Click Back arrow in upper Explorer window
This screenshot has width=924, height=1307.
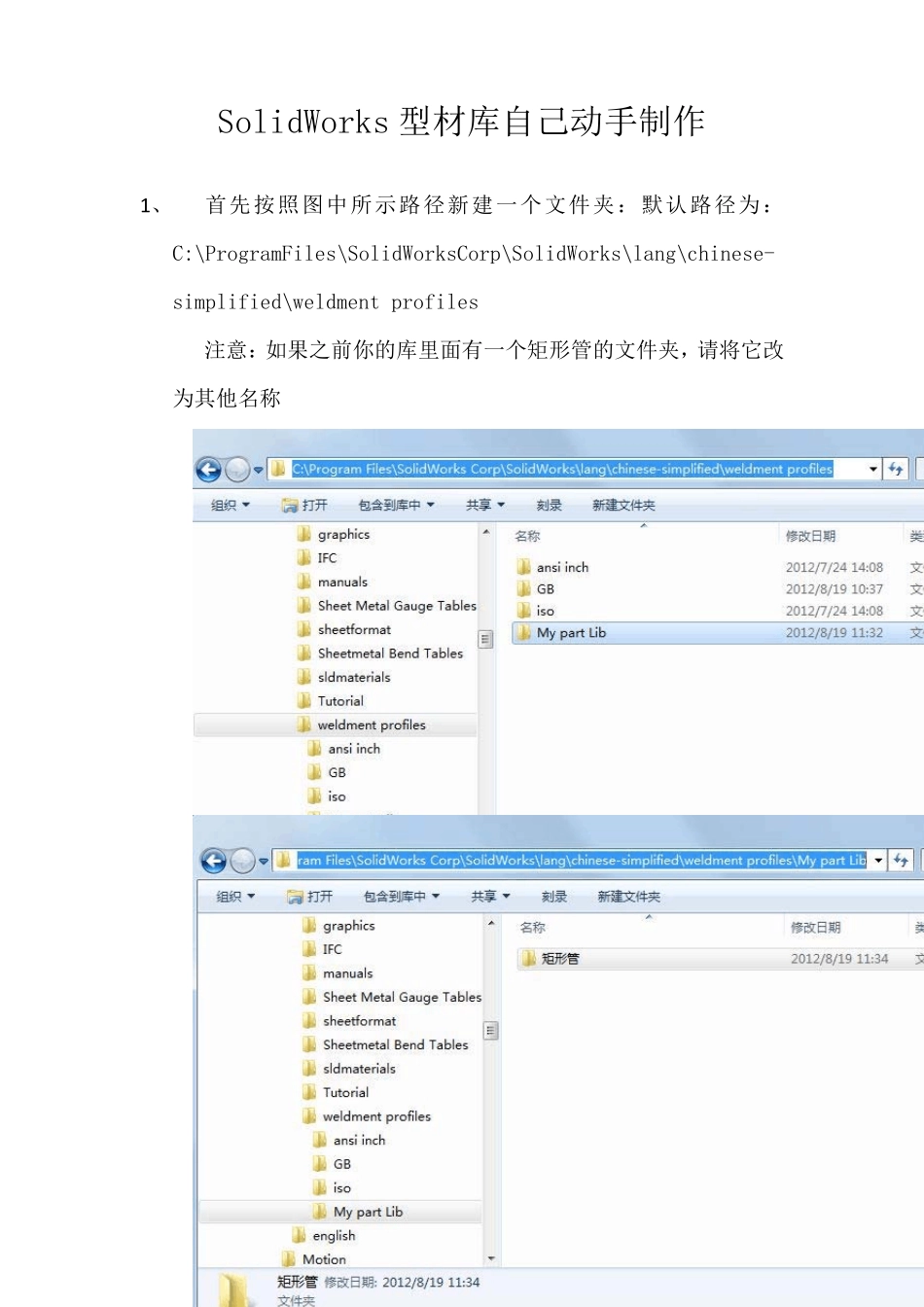tap(208, 471)
